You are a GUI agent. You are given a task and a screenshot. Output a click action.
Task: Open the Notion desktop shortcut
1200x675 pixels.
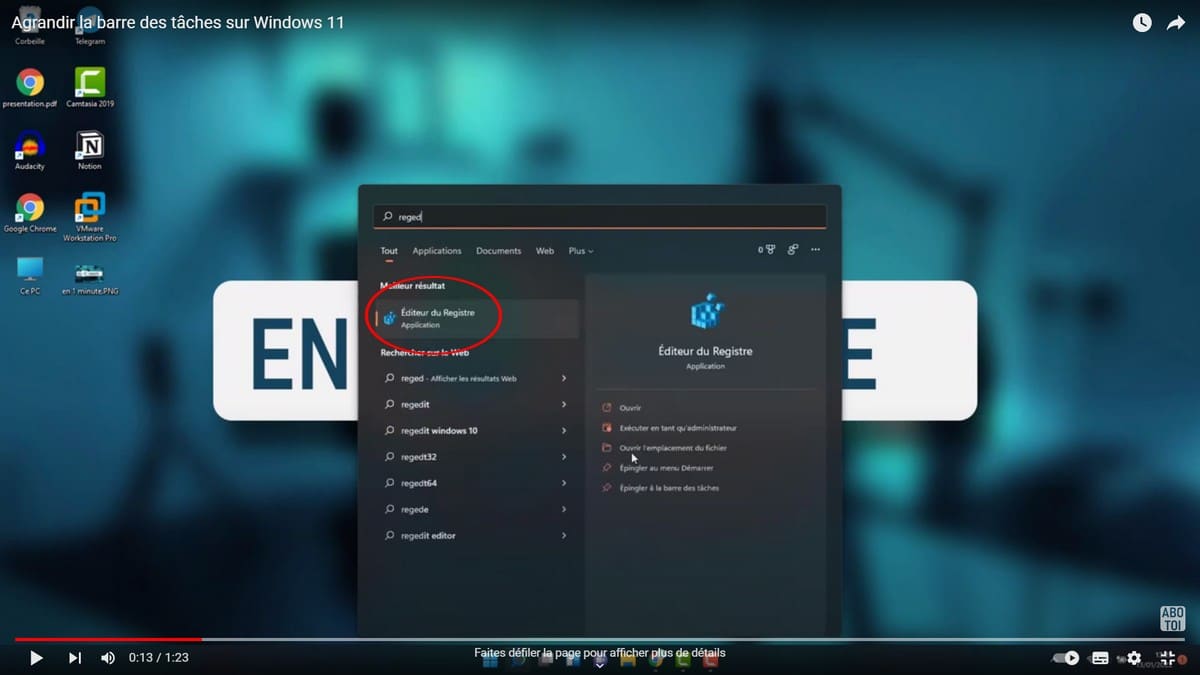pyautogui.click(x=90, y=149)
